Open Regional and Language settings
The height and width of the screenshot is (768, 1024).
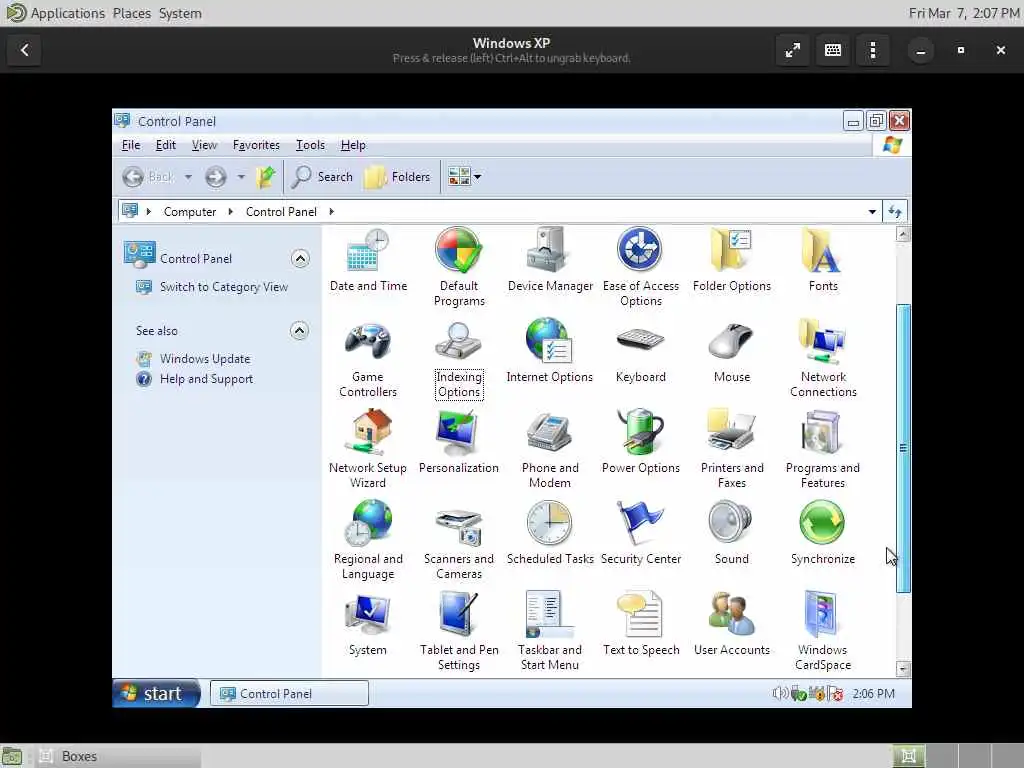[x=368, y=540]
